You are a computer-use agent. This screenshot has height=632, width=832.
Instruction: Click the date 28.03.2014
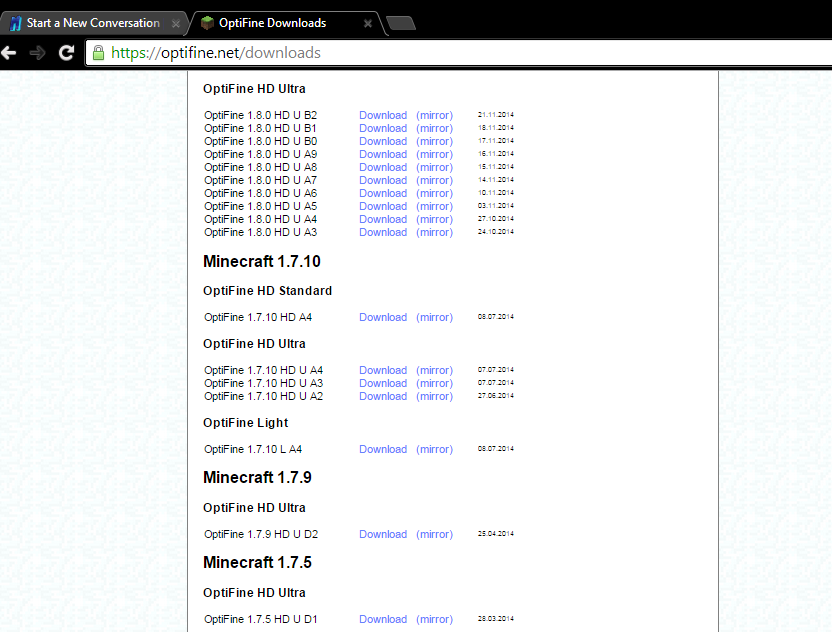496,619
